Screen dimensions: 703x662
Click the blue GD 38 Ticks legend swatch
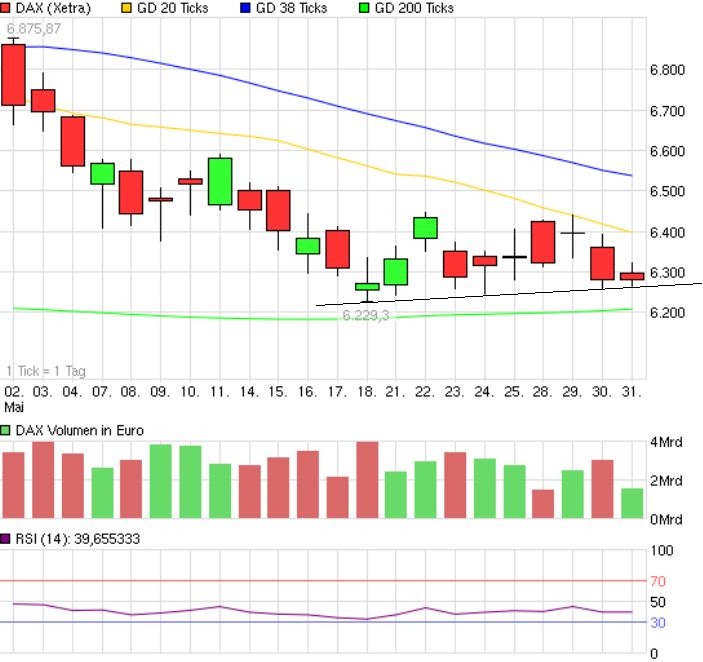[245, 8]
